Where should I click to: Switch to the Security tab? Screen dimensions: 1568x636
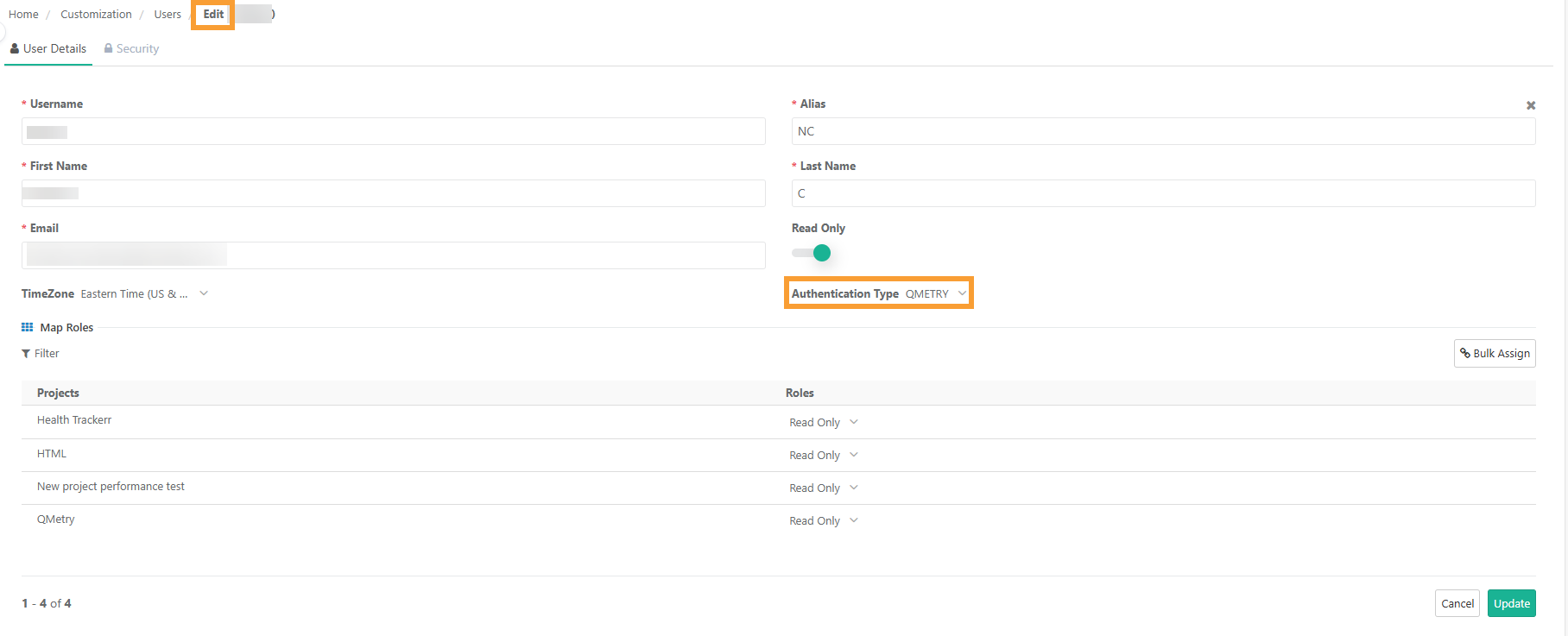click(131, 49)
